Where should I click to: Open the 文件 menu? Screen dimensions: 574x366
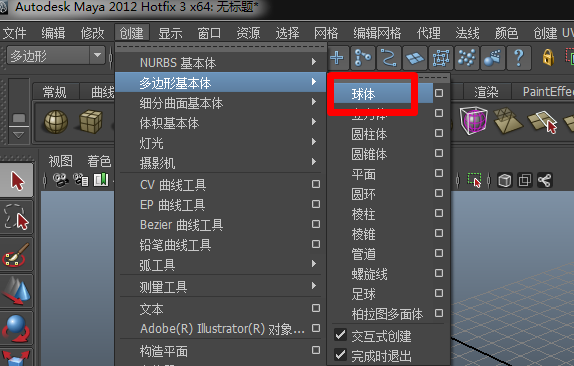(x=15, y=33)
